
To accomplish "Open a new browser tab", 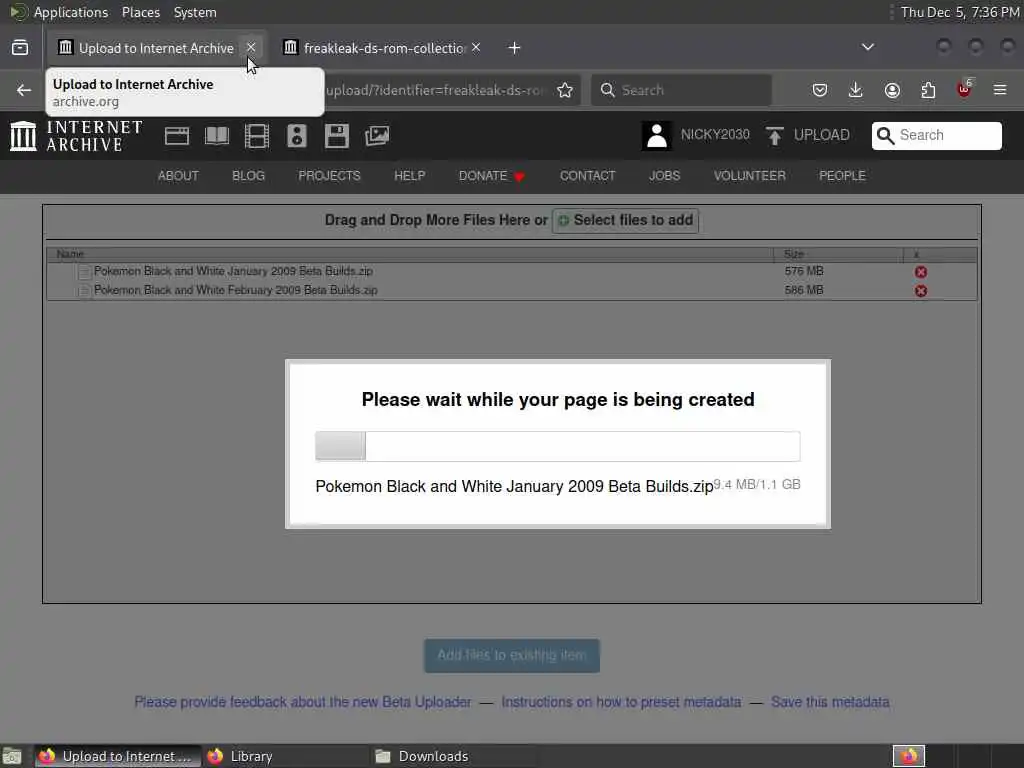I will pyautogui.click(x=515, y=48).
